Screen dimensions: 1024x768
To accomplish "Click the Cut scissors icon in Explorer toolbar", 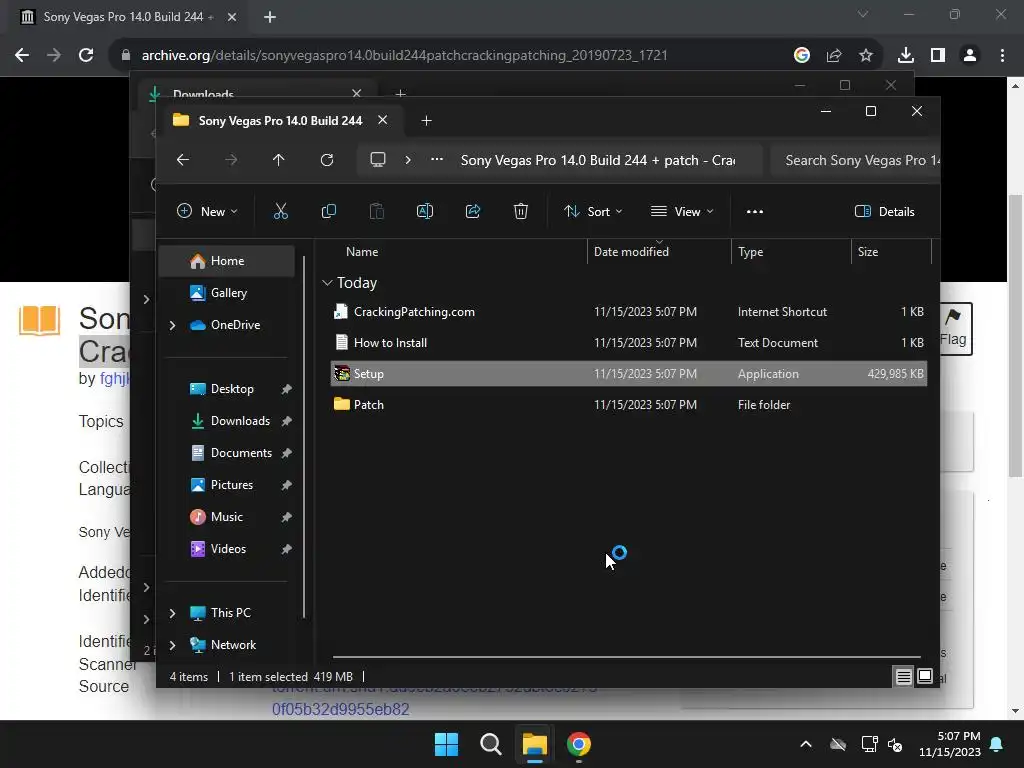I will pos(280,211).
